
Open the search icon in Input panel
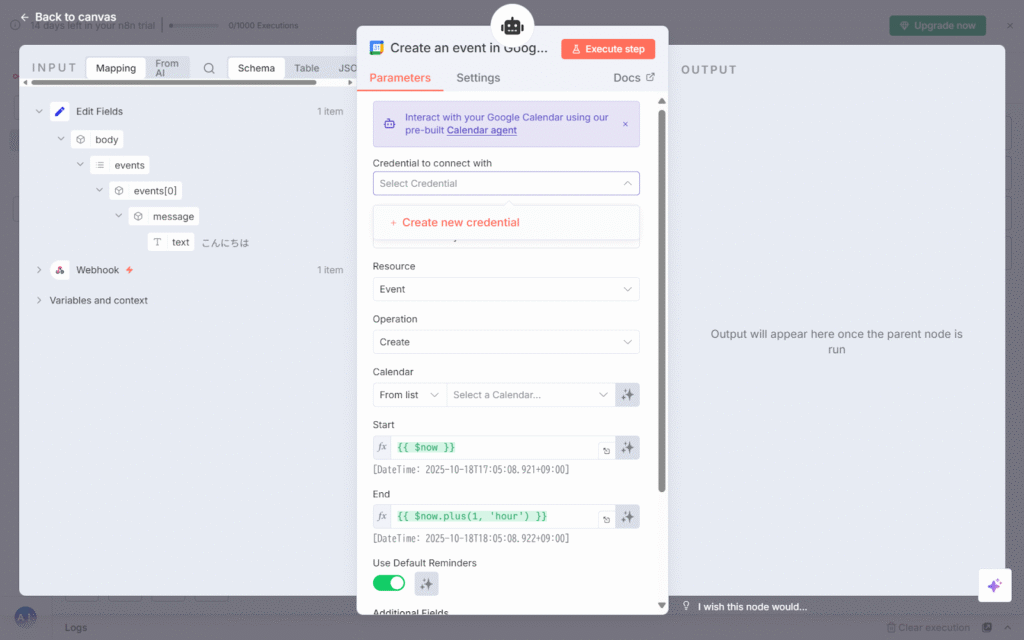click(209, 69)
